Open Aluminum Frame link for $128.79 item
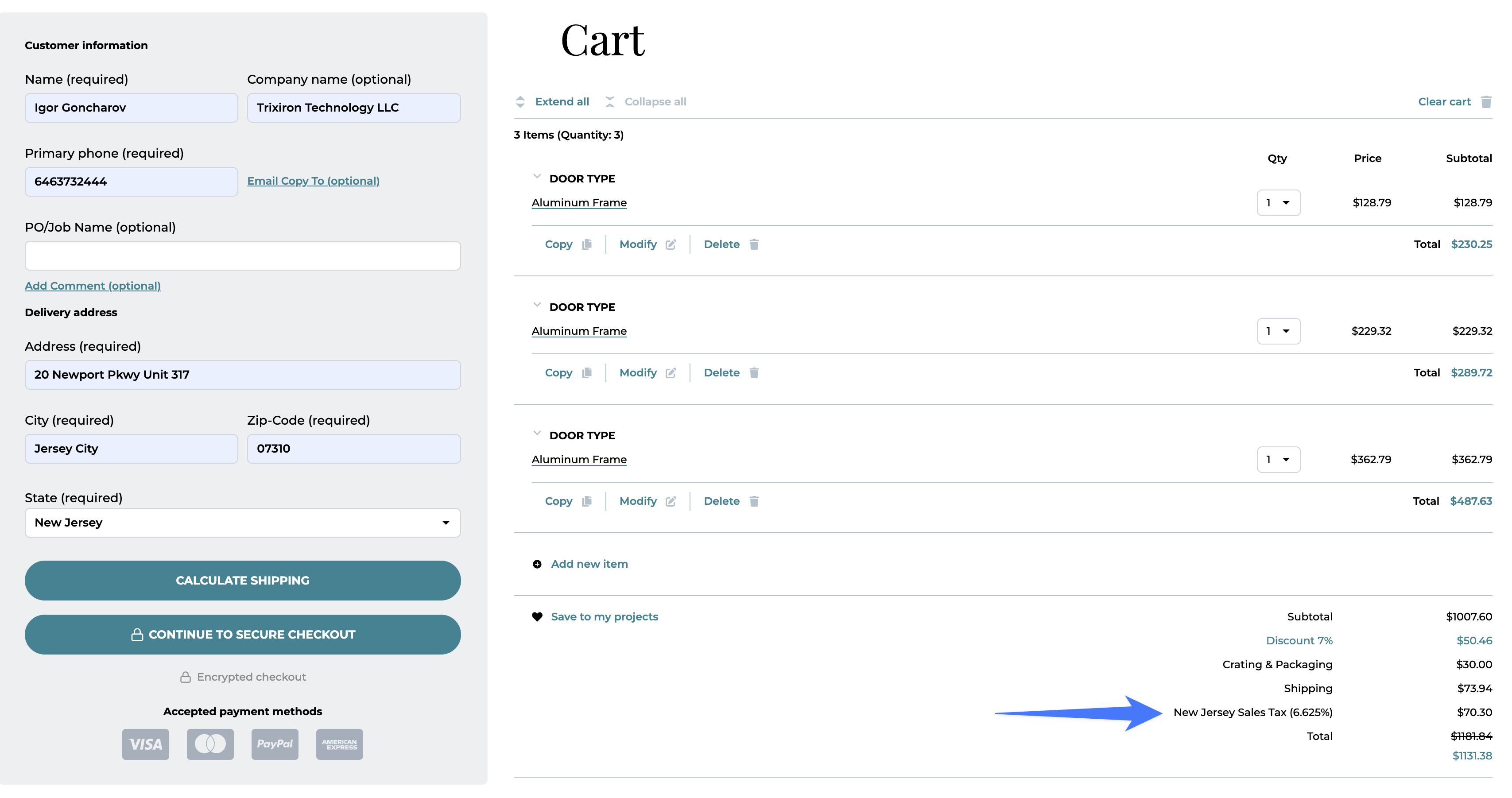Viewport: 1512px width, 798px height. pos(579,202)
